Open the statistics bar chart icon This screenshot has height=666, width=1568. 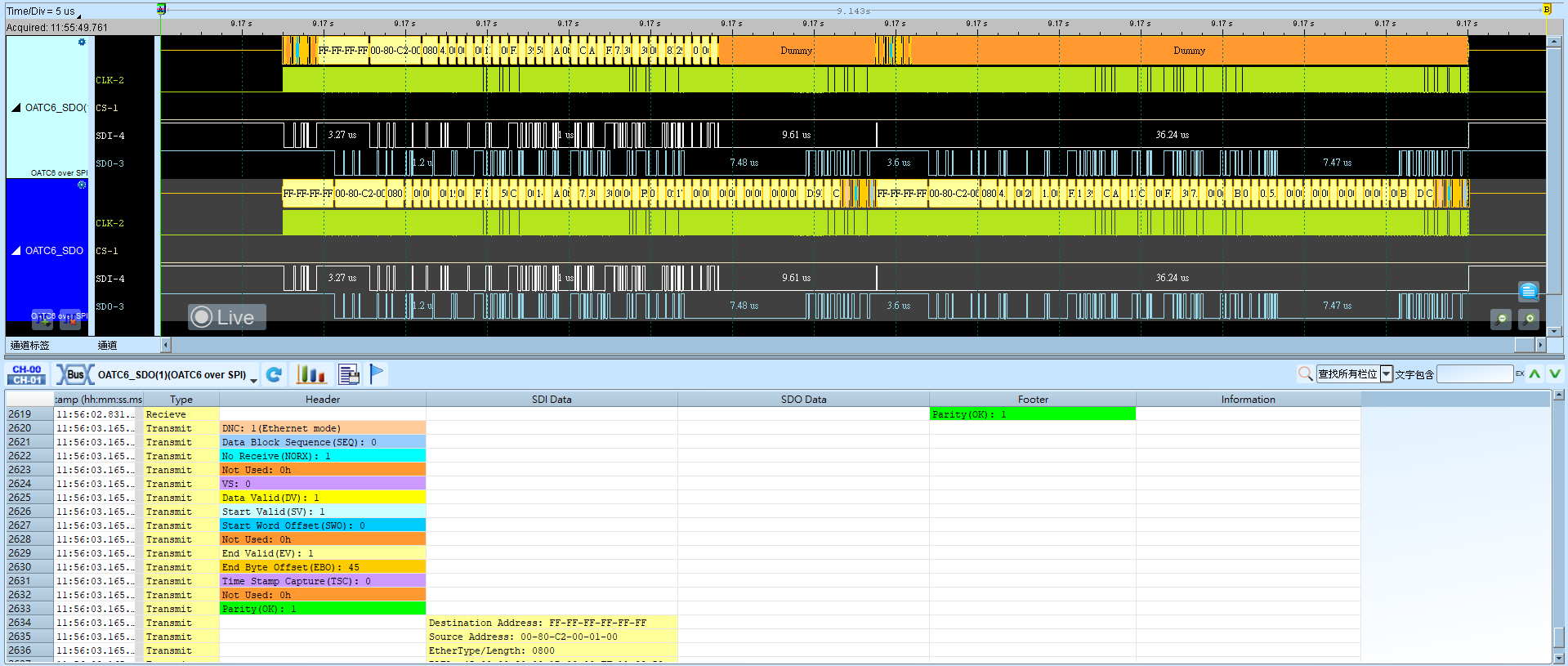(311, 374)
